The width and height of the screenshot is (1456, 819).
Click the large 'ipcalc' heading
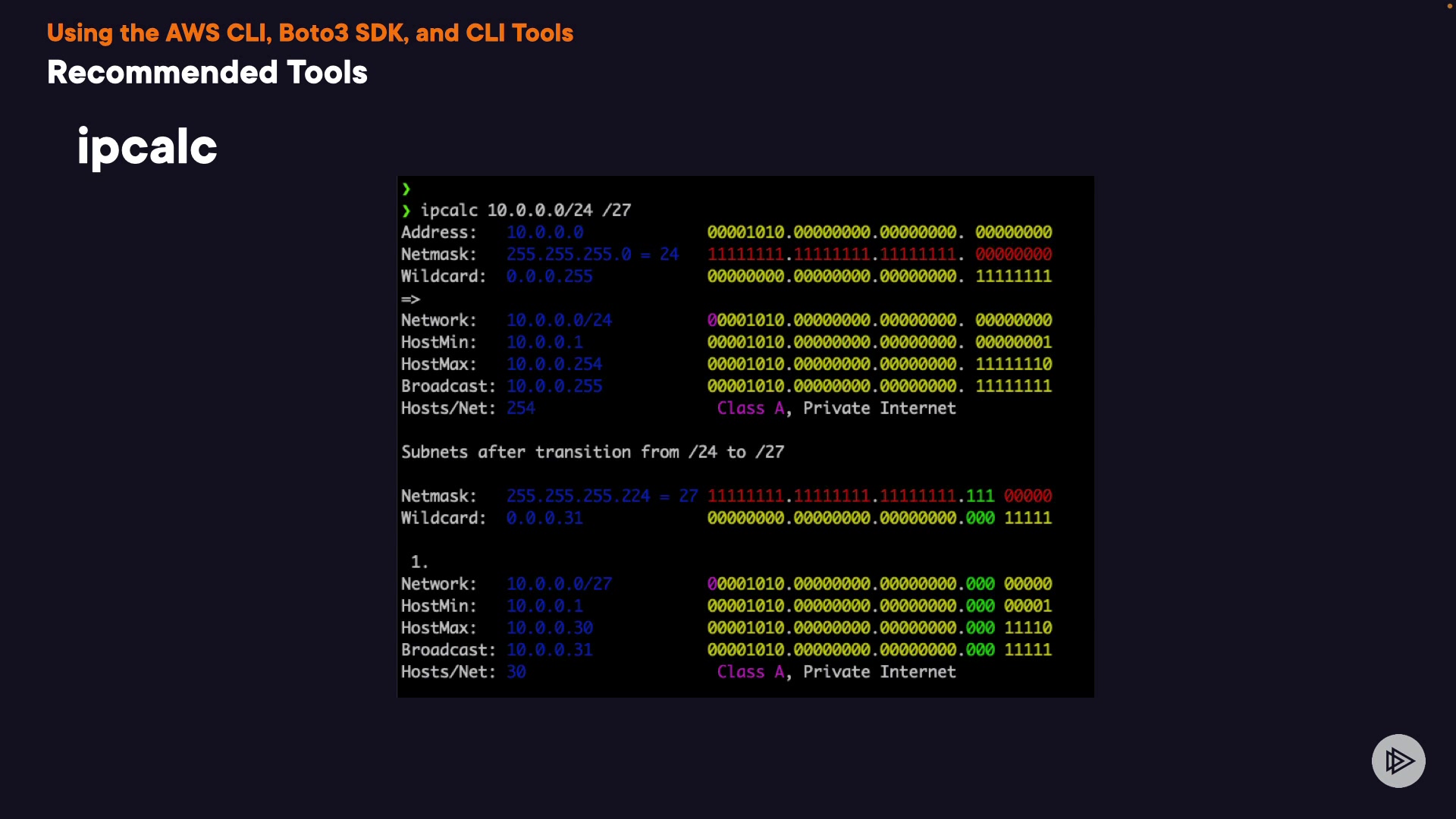pyautogui.click(x=147, y=147)
